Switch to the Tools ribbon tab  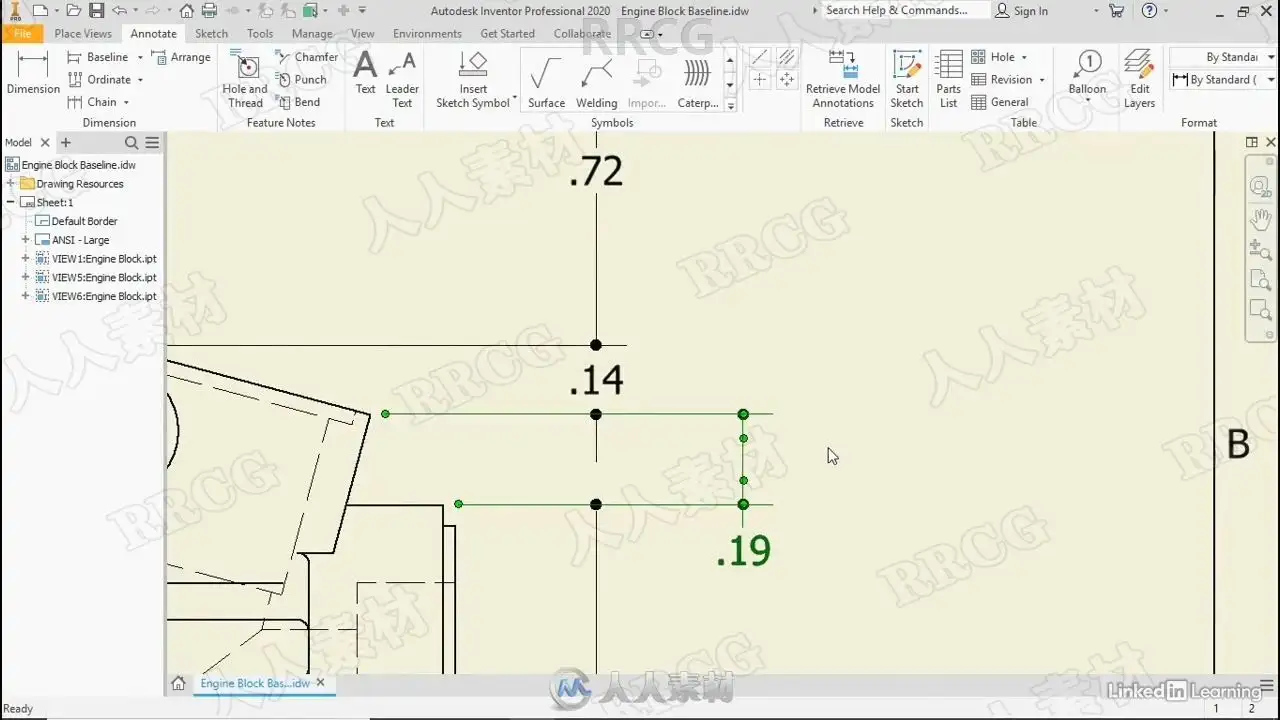coord(260,33)
